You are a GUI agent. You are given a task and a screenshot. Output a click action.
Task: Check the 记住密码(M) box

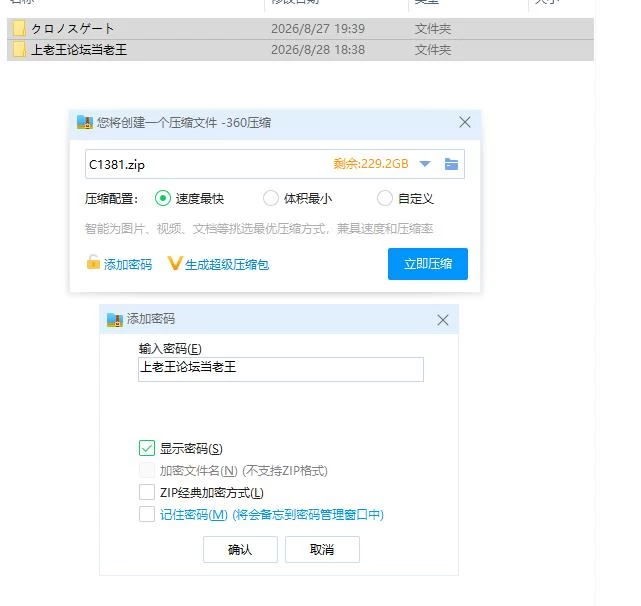[x=147, y=514]
